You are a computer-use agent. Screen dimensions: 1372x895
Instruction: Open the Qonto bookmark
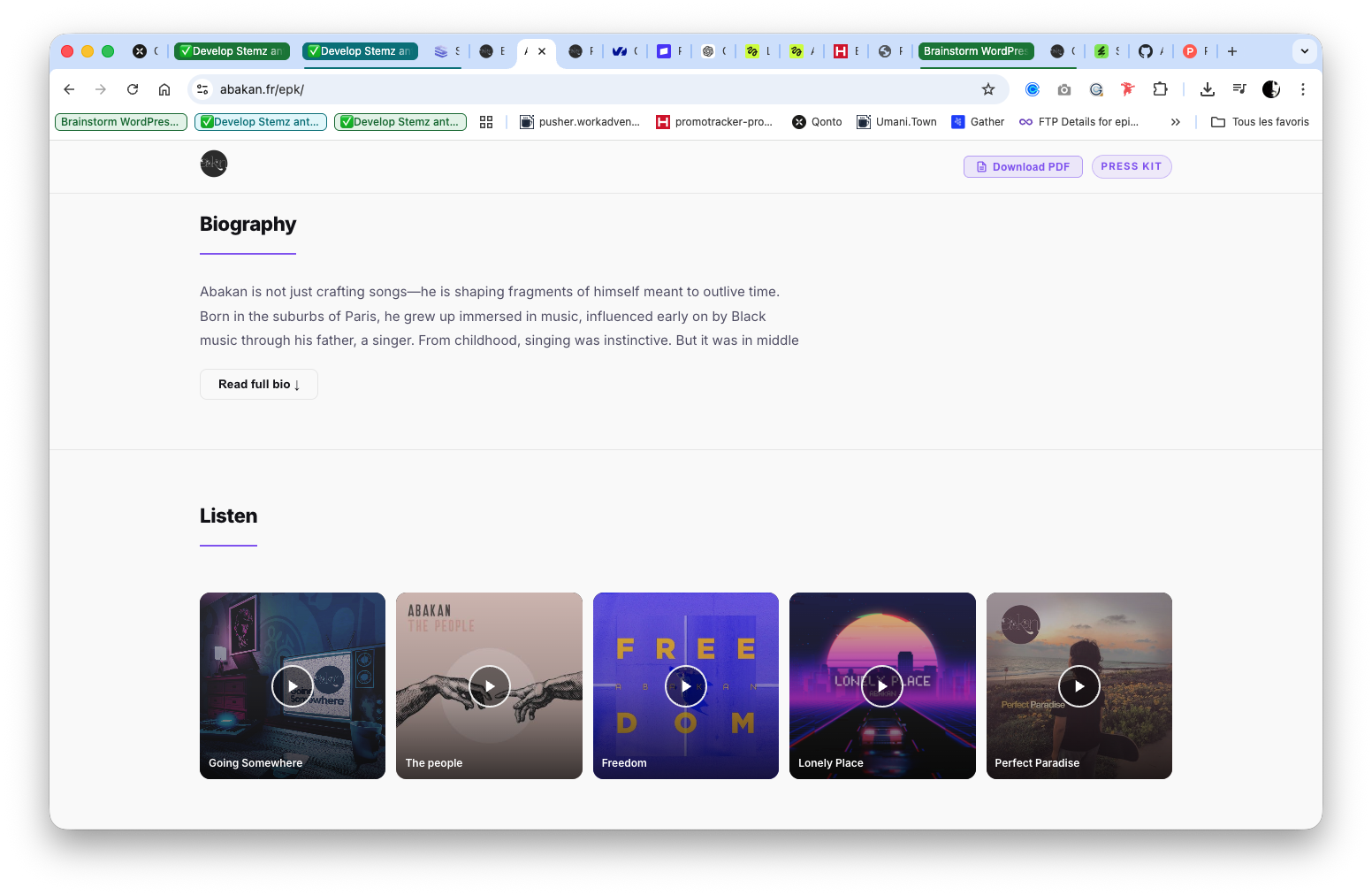[817, 122]
